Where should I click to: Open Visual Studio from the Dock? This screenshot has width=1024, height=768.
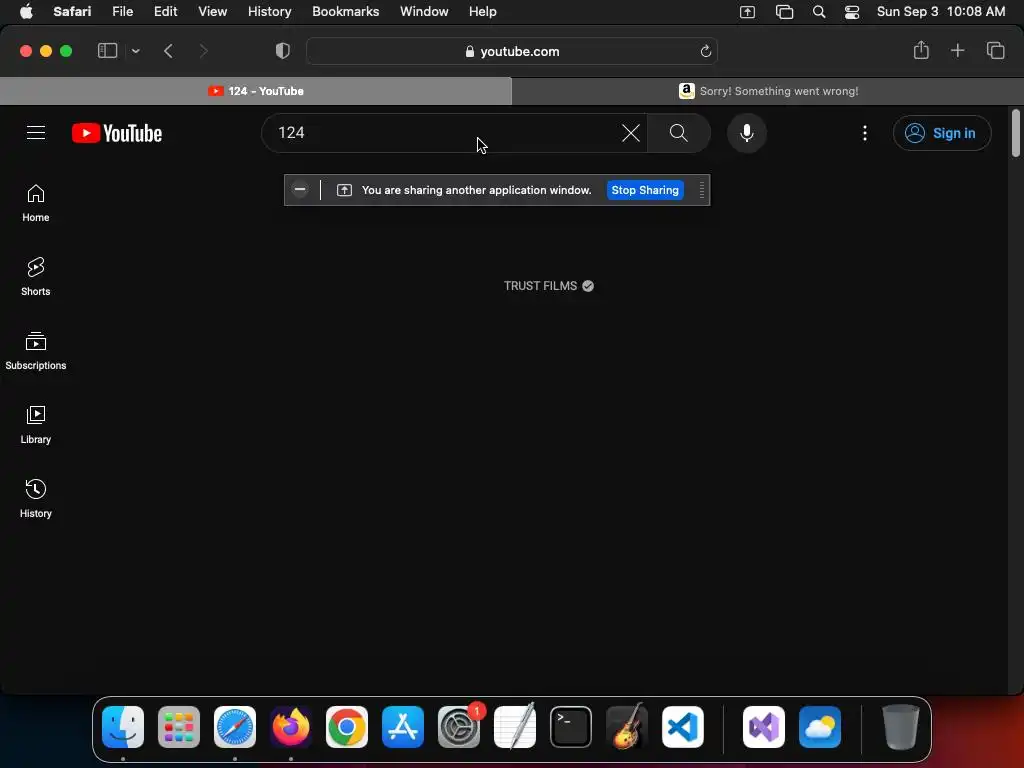pos(764,727)
